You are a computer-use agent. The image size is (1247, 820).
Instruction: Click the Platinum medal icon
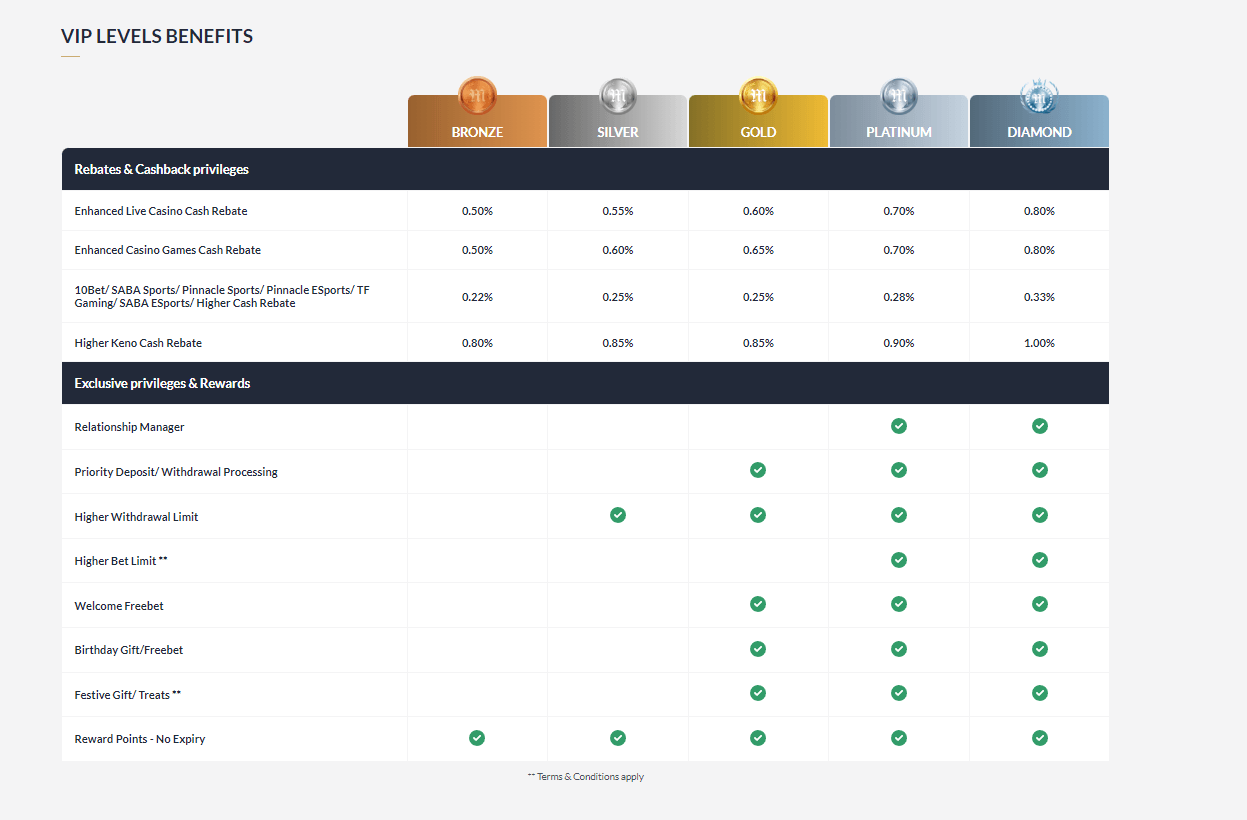pos(899,95)
